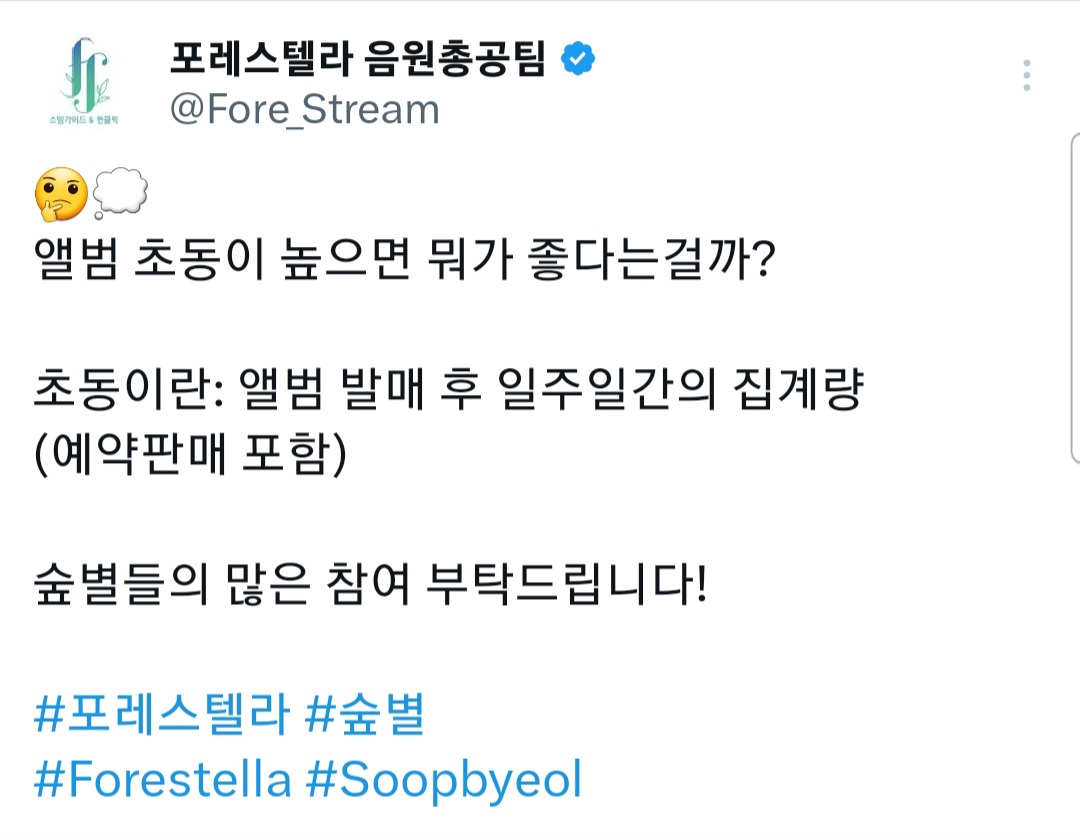Screen dimensions: 1080x834
Task: Open the Fore_Stream profile avatar
Action: 85,84
